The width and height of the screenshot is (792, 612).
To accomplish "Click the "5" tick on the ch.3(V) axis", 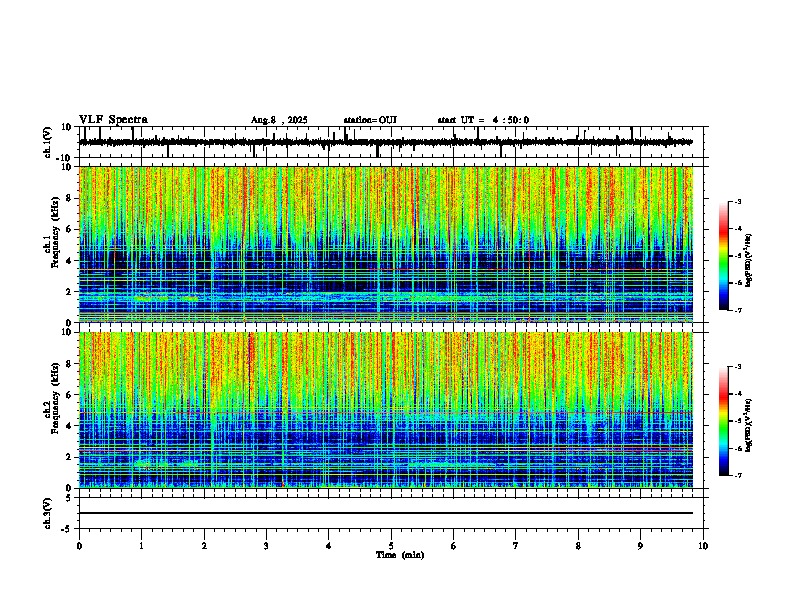I will point(70,498).
